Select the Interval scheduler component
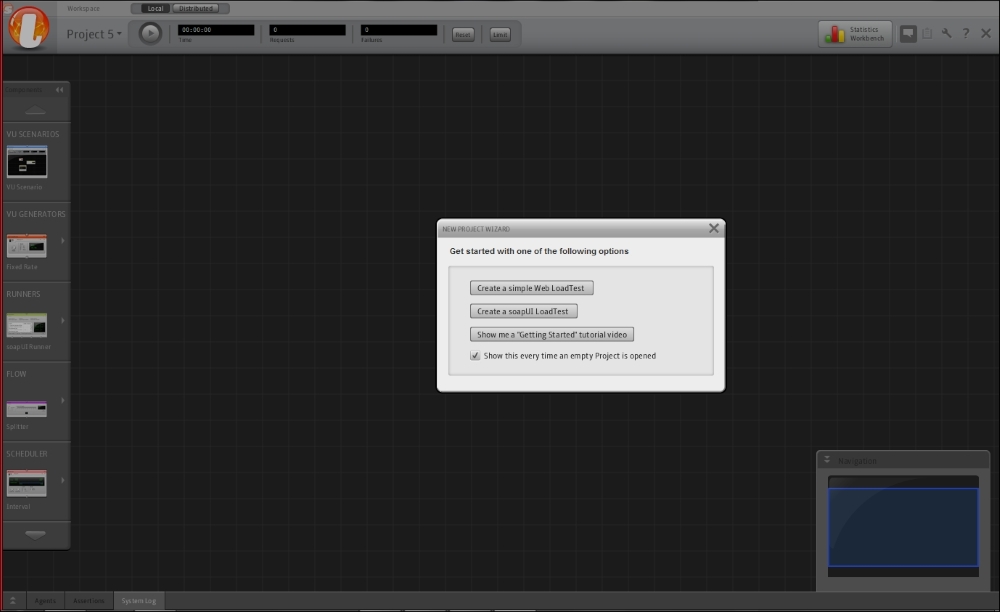 (27, 483)
